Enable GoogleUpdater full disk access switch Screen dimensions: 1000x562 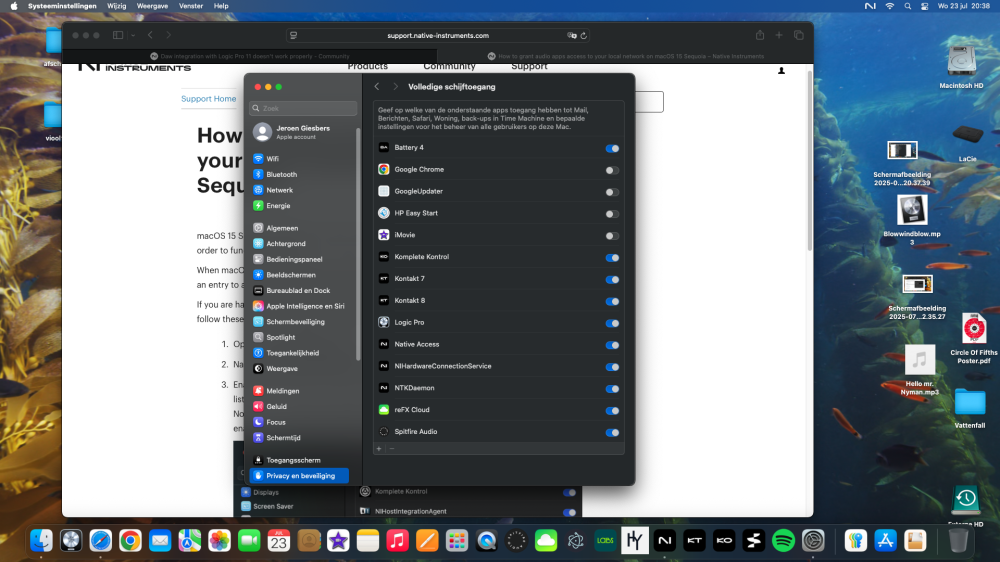[612, 192]
